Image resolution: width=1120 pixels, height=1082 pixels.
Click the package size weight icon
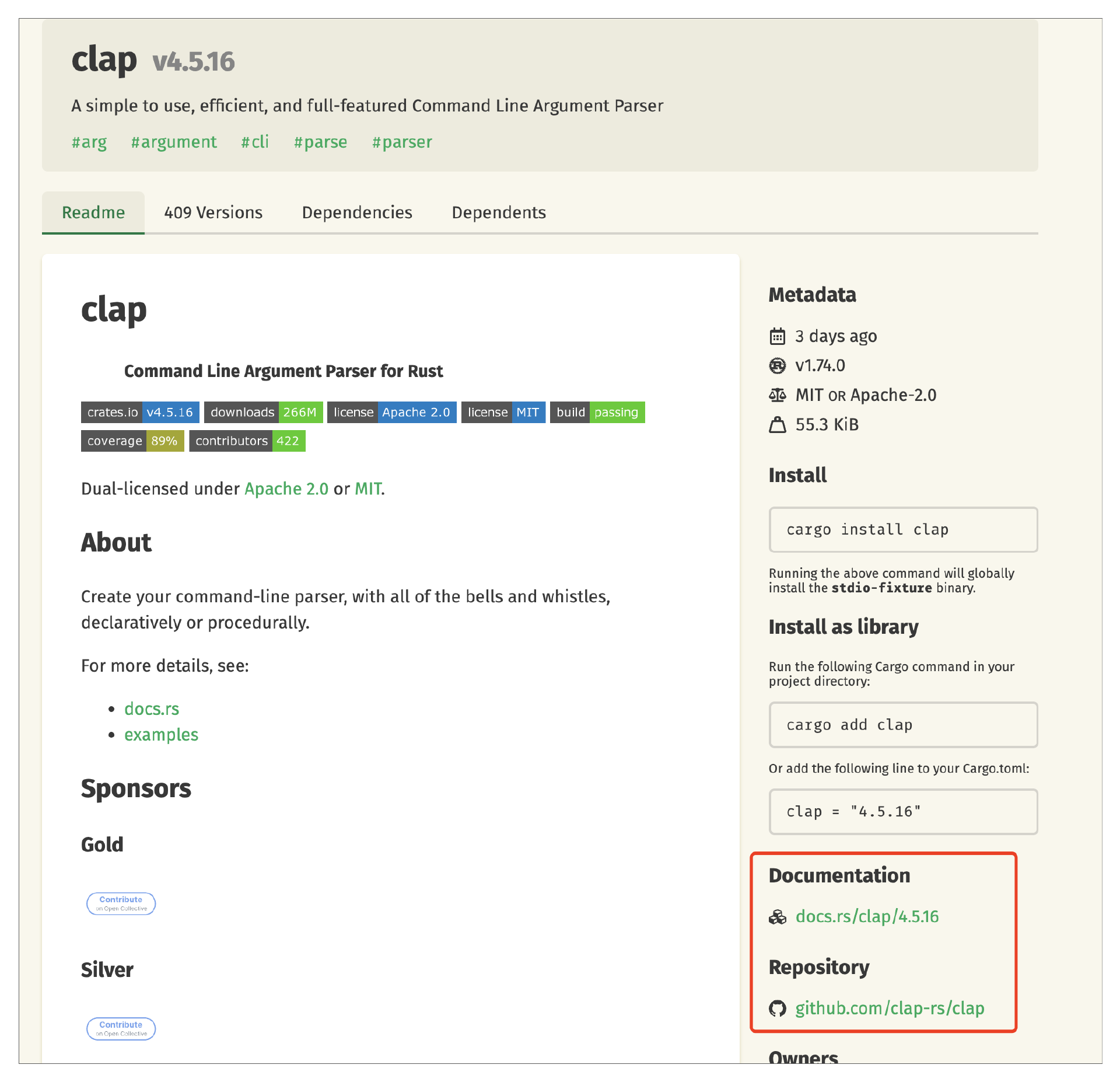pos(777,425)
